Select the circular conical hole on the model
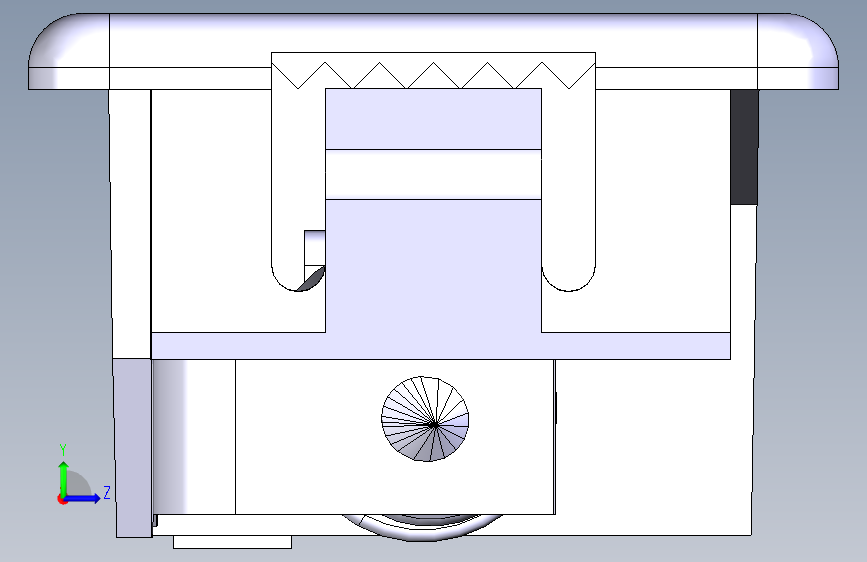The image size is (867, 562). 425,419
